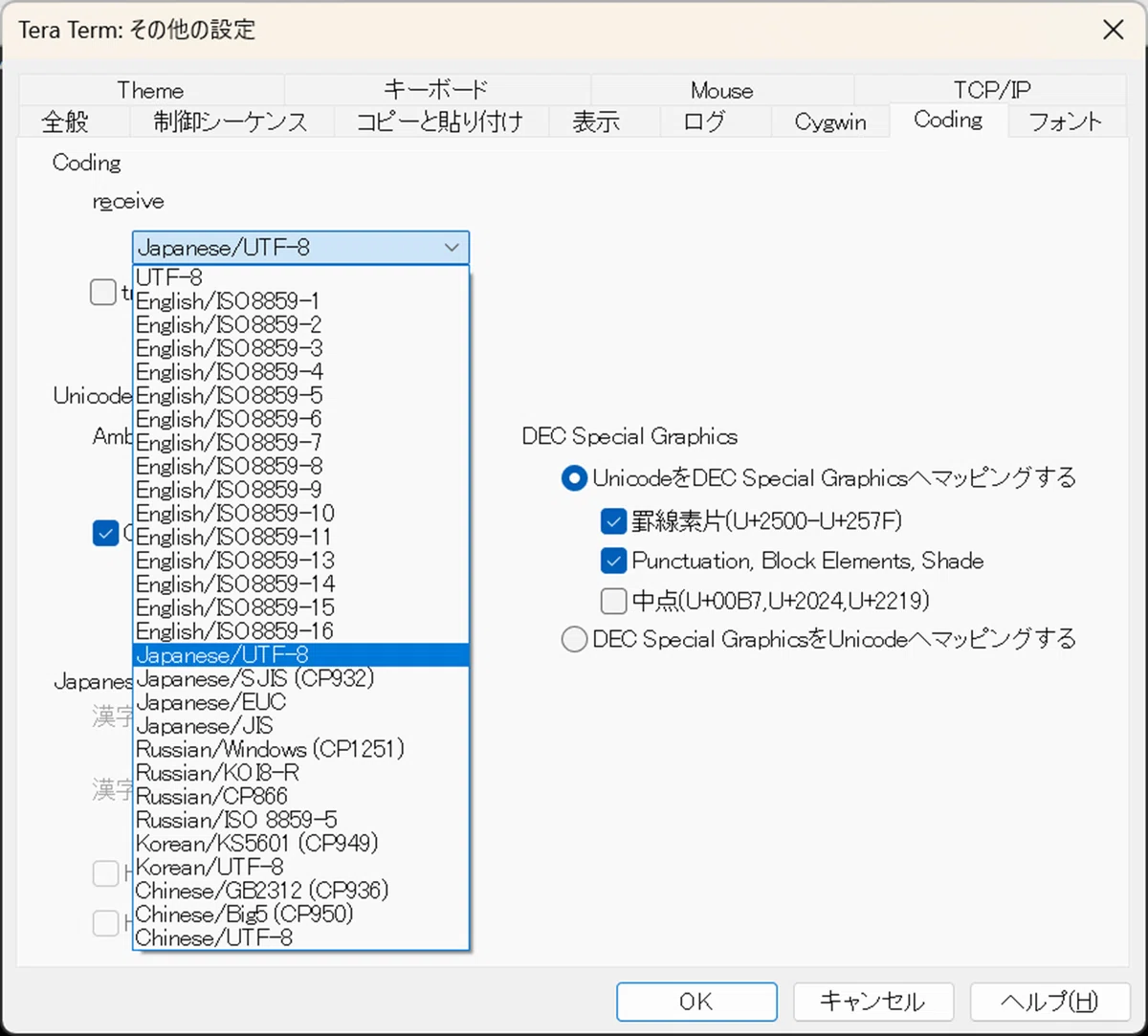Choose English/ISO8859-6 entry
This screenshot has width=1148, height=1036.
click(x=300, y=419)
